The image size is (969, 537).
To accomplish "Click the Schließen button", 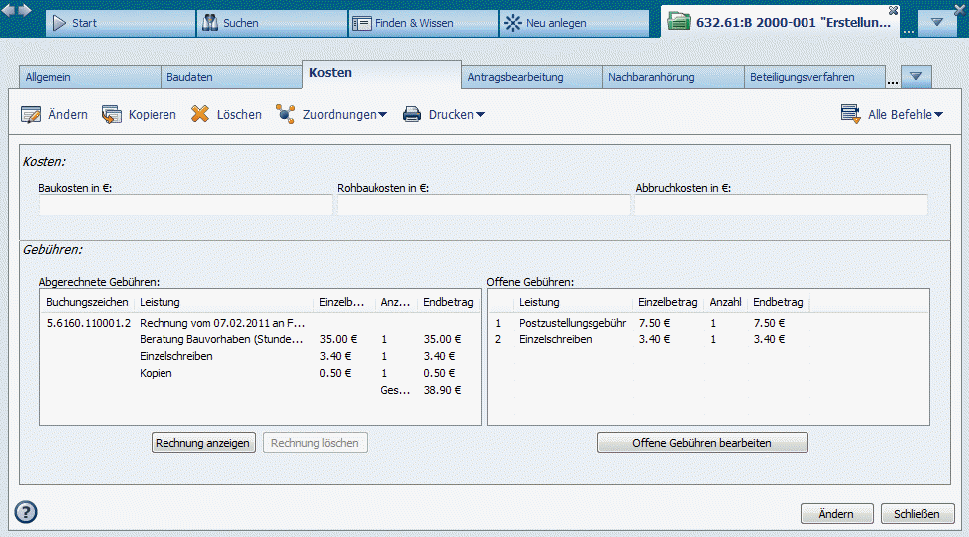I will click(917, 514).
